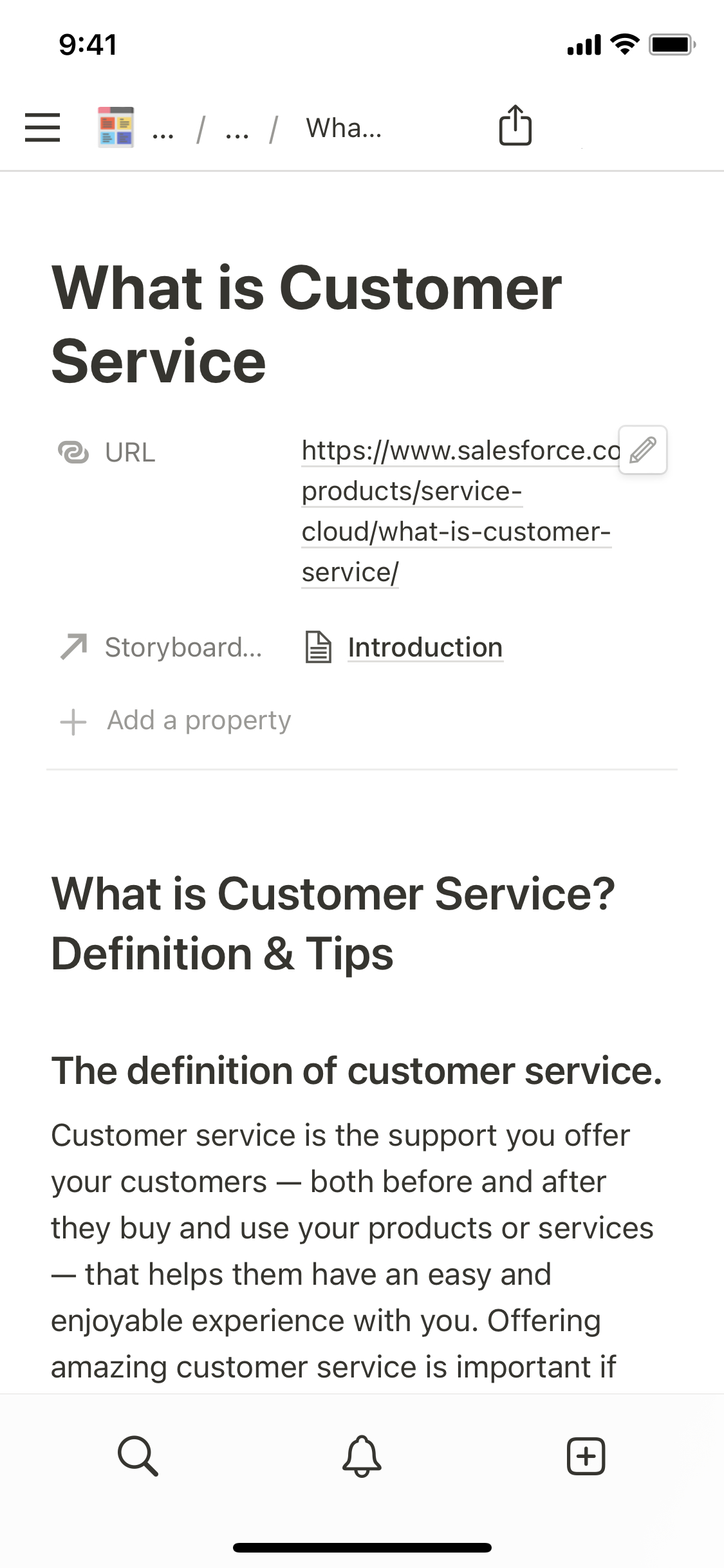Open the Storyboard relation property label
Viewport: 724px width, 1568px height.
(183, 648)
